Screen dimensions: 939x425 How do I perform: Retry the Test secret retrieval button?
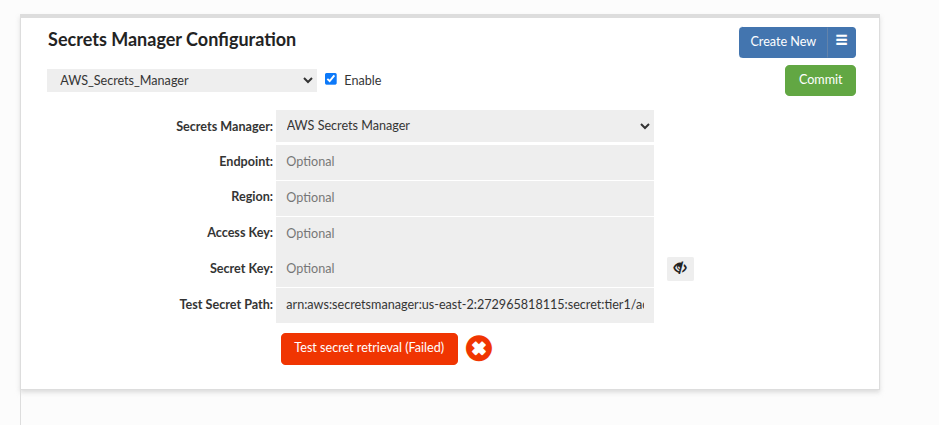point(369,348)
